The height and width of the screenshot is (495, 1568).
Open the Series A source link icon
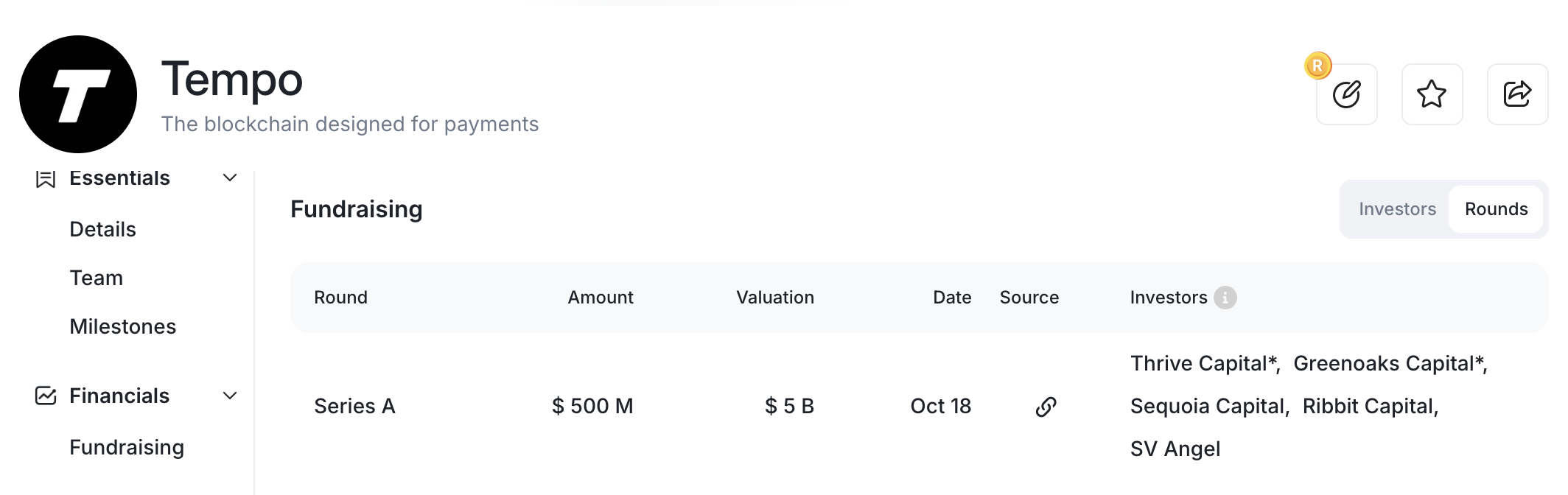click(1046, 407)
